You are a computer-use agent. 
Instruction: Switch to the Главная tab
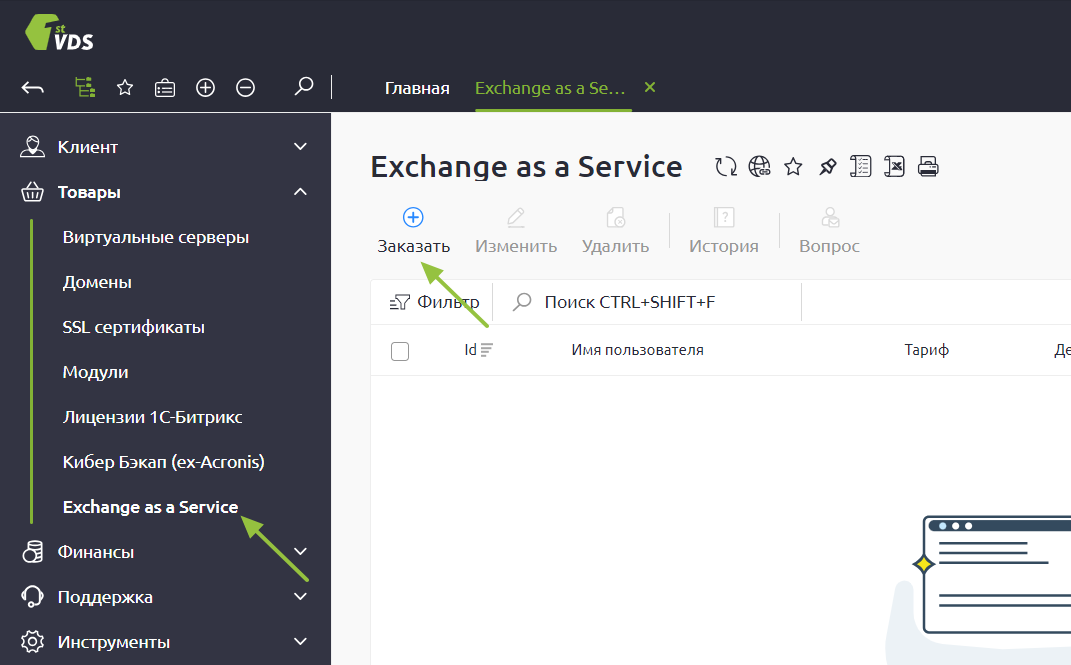click(417, 88)
